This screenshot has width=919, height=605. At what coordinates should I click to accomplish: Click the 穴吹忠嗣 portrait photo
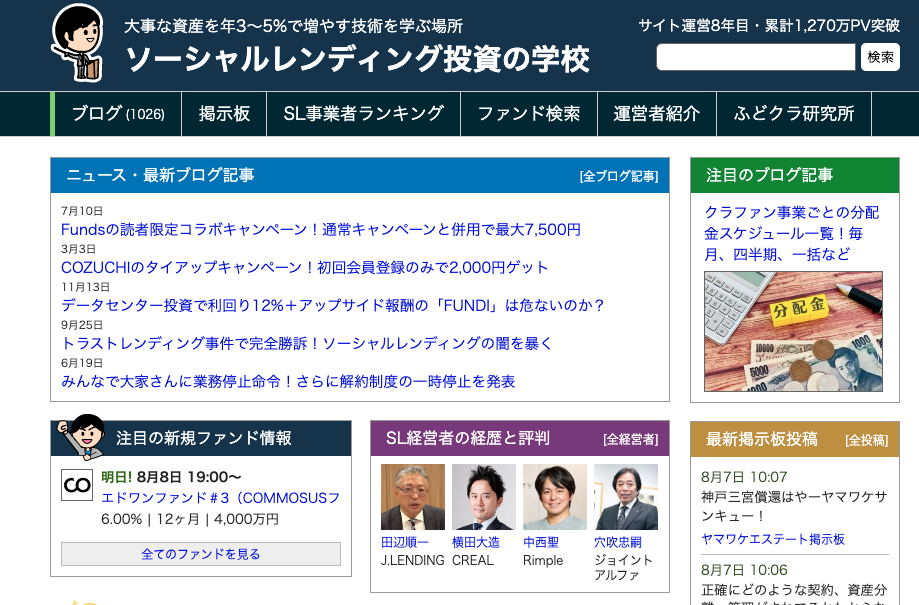(x=626, y=497)
